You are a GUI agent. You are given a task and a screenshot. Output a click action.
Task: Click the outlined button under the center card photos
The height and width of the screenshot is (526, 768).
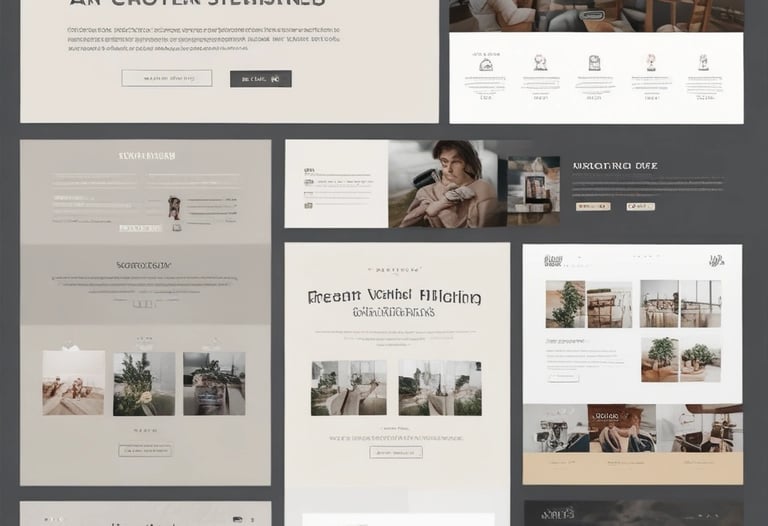pyautogui.click(x=396, y=453)
